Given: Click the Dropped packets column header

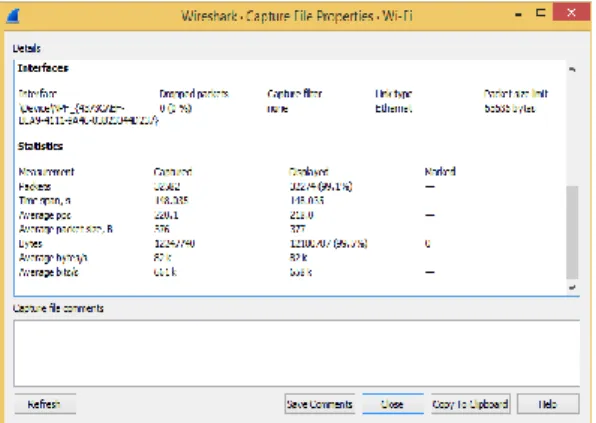Looking at the screenshot, I should (194, 93).
